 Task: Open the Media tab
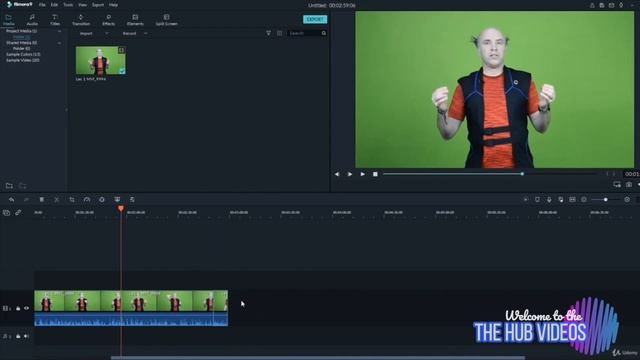point(9,20)
